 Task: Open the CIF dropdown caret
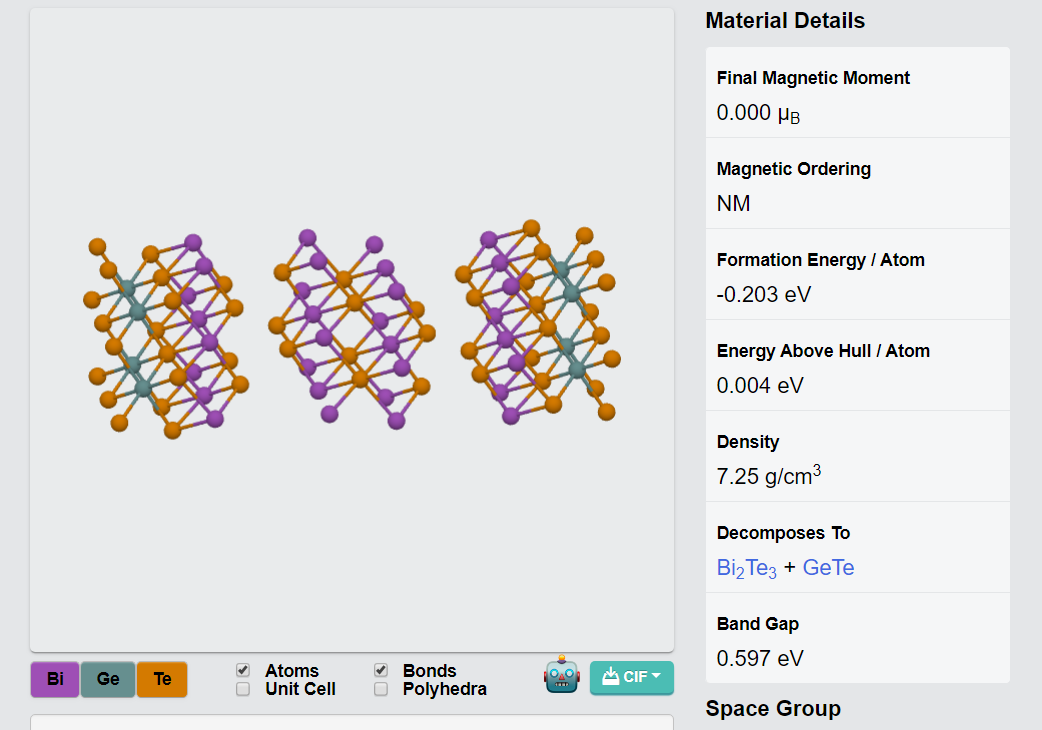(x=656, y=677)
